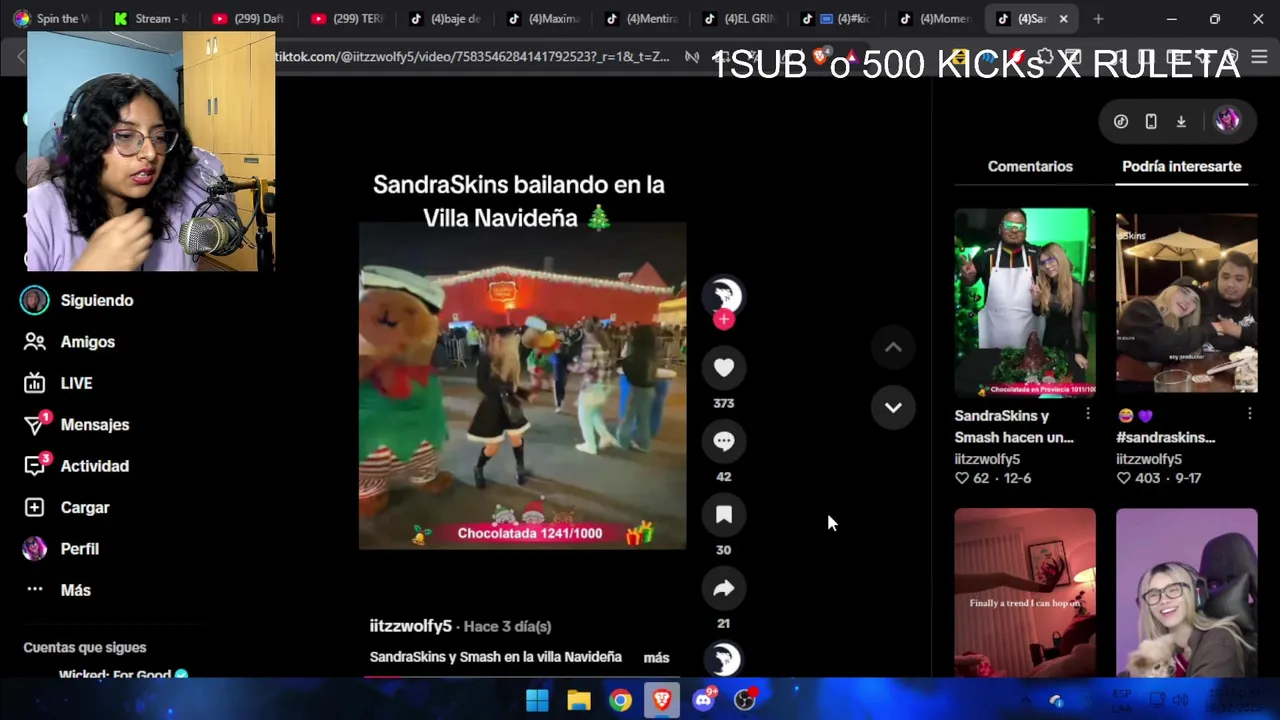The height and width of the screenshot is (720, 1280).
Task: Open File Explorer from the taskbar
Action: click(x=579, y=700)
